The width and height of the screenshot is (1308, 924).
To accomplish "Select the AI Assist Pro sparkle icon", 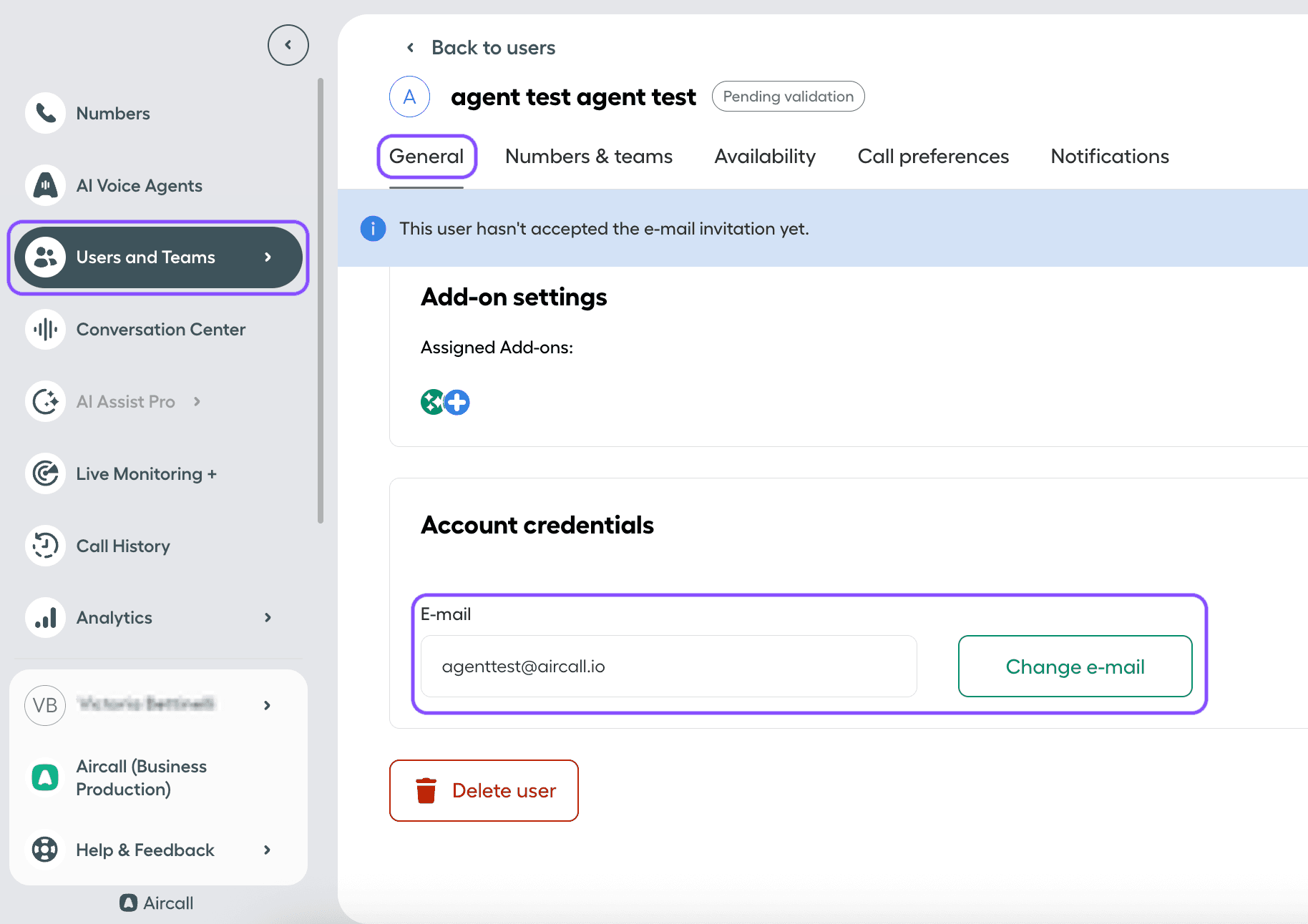I will tap(44, 401).
